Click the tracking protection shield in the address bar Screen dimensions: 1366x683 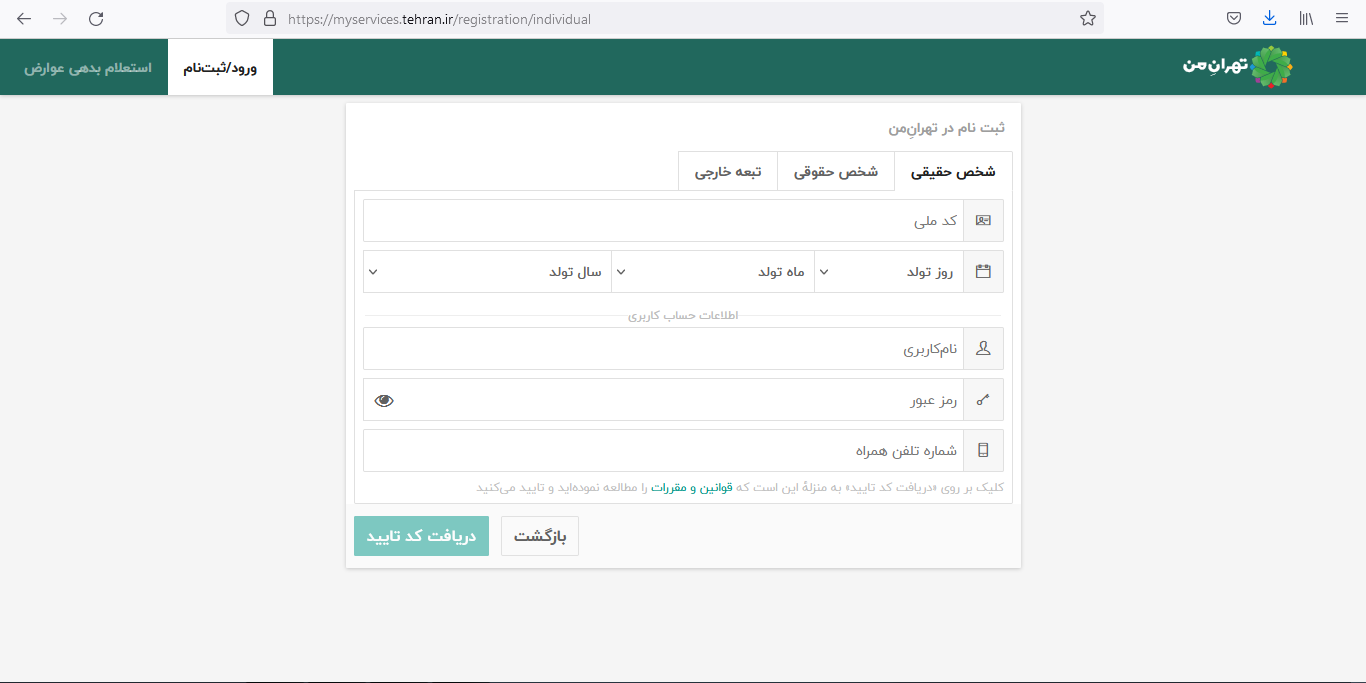pos(240,18)
